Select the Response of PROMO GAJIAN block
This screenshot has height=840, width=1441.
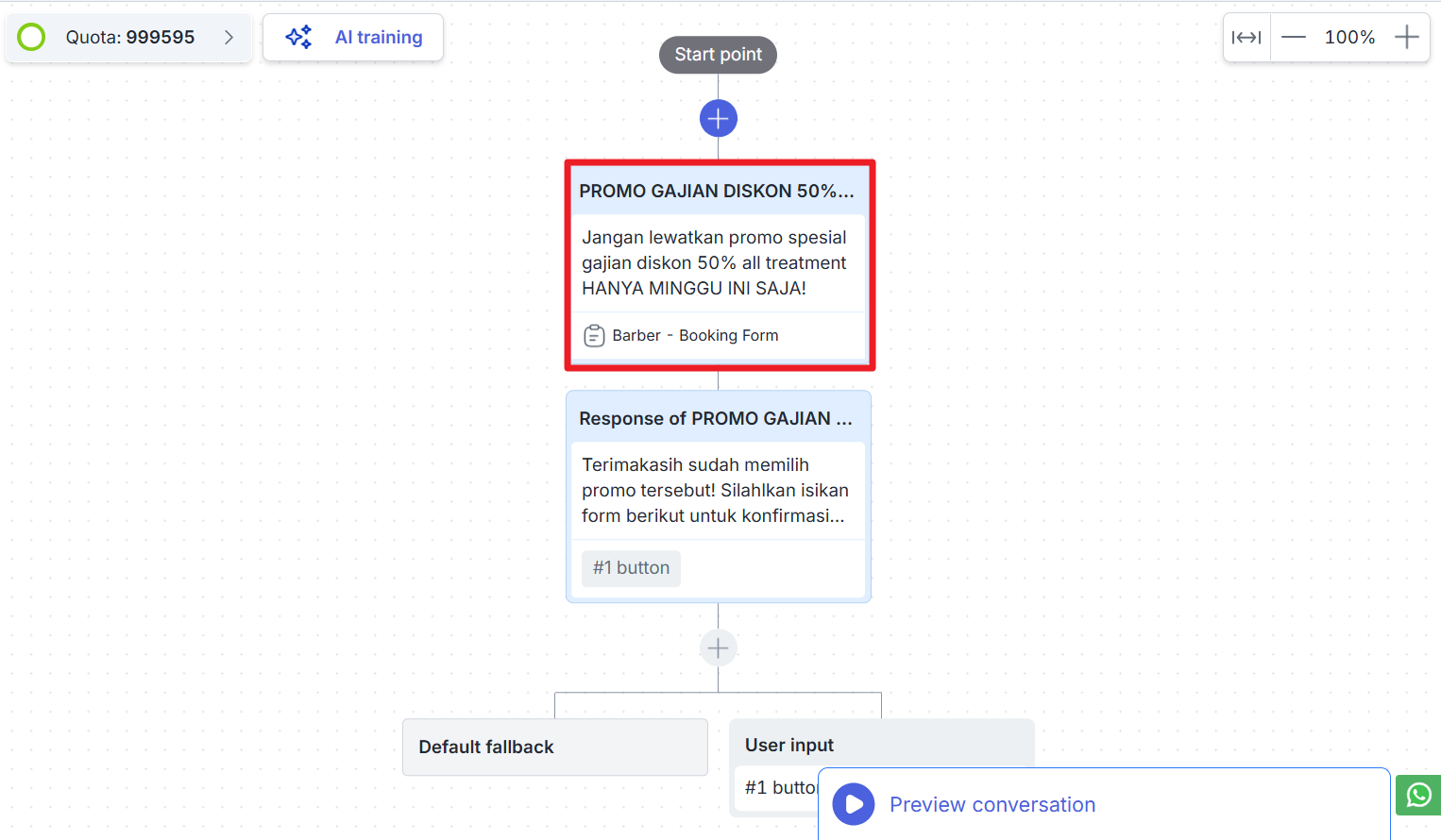pyautogui.click(x=719, y=496)
